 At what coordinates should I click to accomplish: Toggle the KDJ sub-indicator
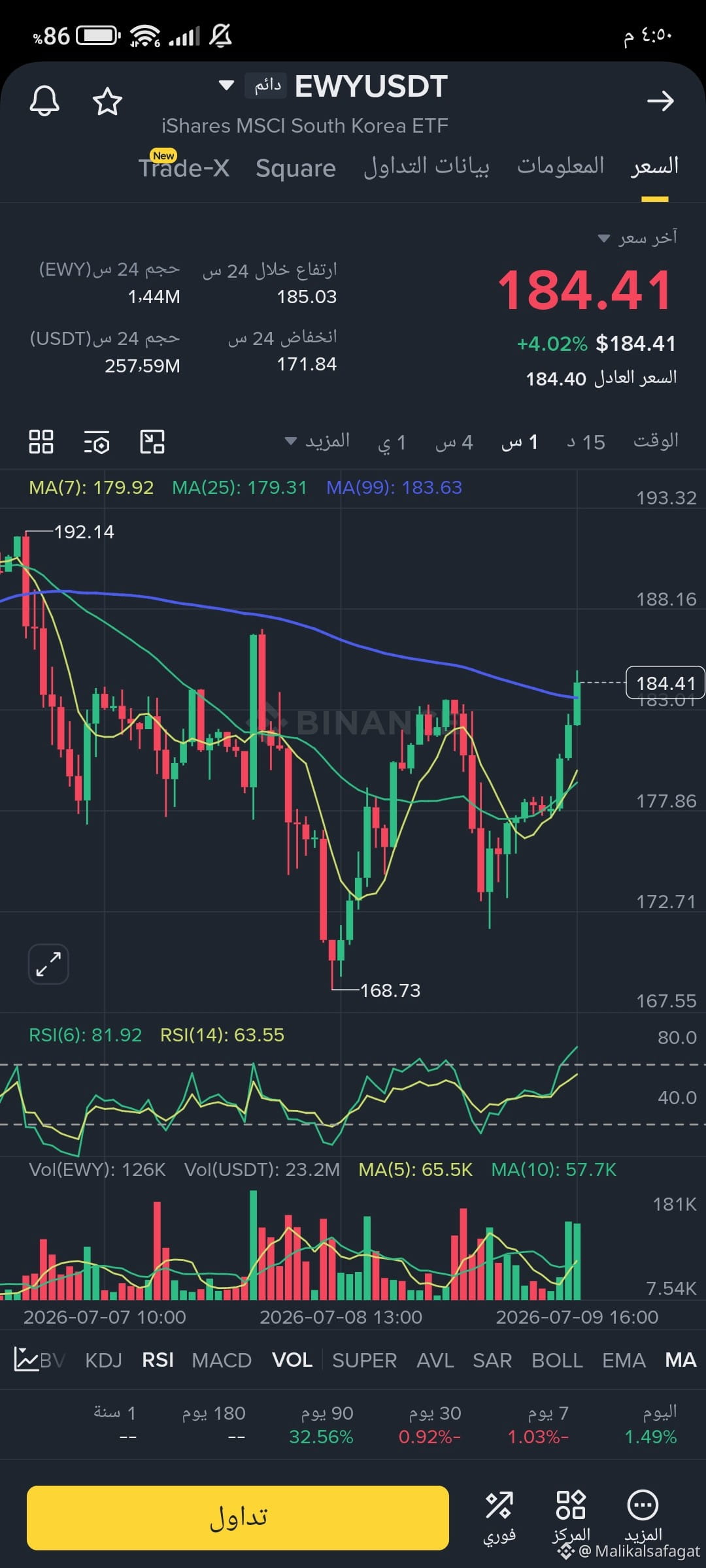[103, 1360]
